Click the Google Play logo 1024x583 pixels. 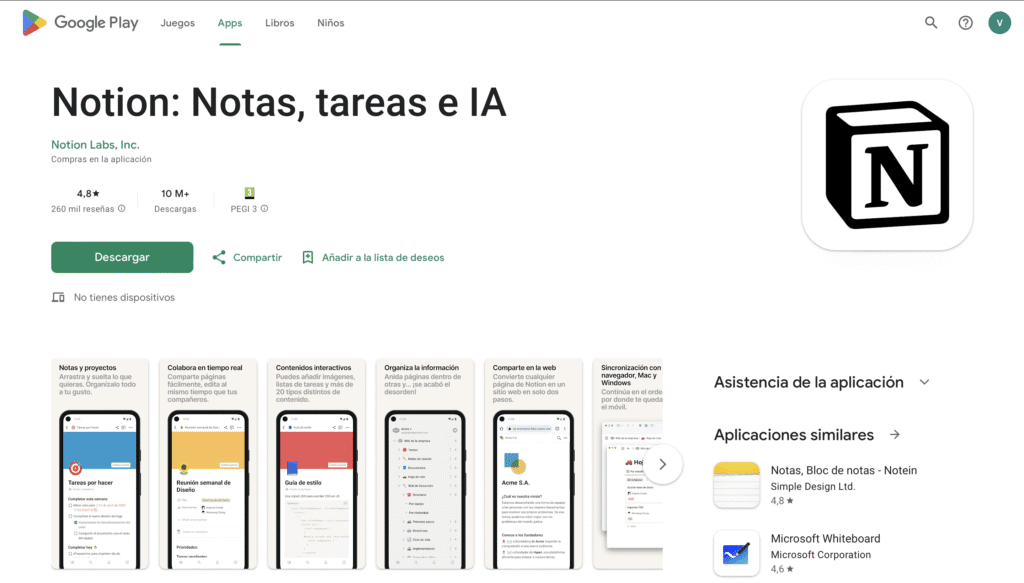point(80,23)
